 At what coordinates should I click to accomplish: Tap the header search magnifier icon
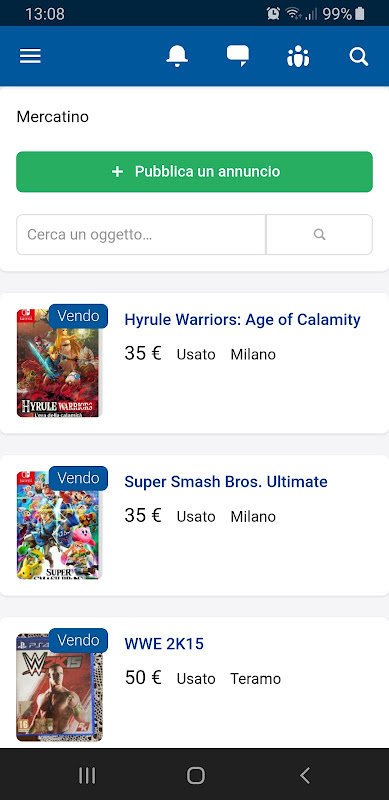pyautogui.click(x=359, y=56)
